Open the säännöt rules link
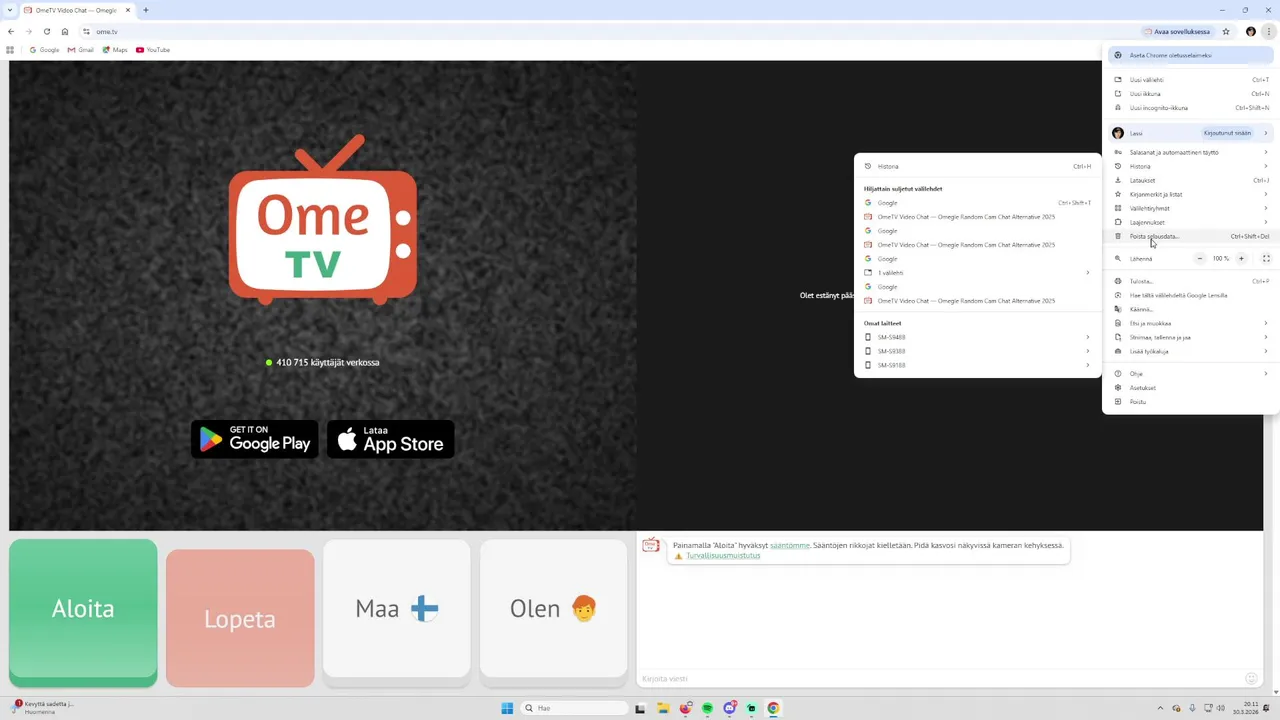Screen dimensions: 1280x720 (790, 545)
